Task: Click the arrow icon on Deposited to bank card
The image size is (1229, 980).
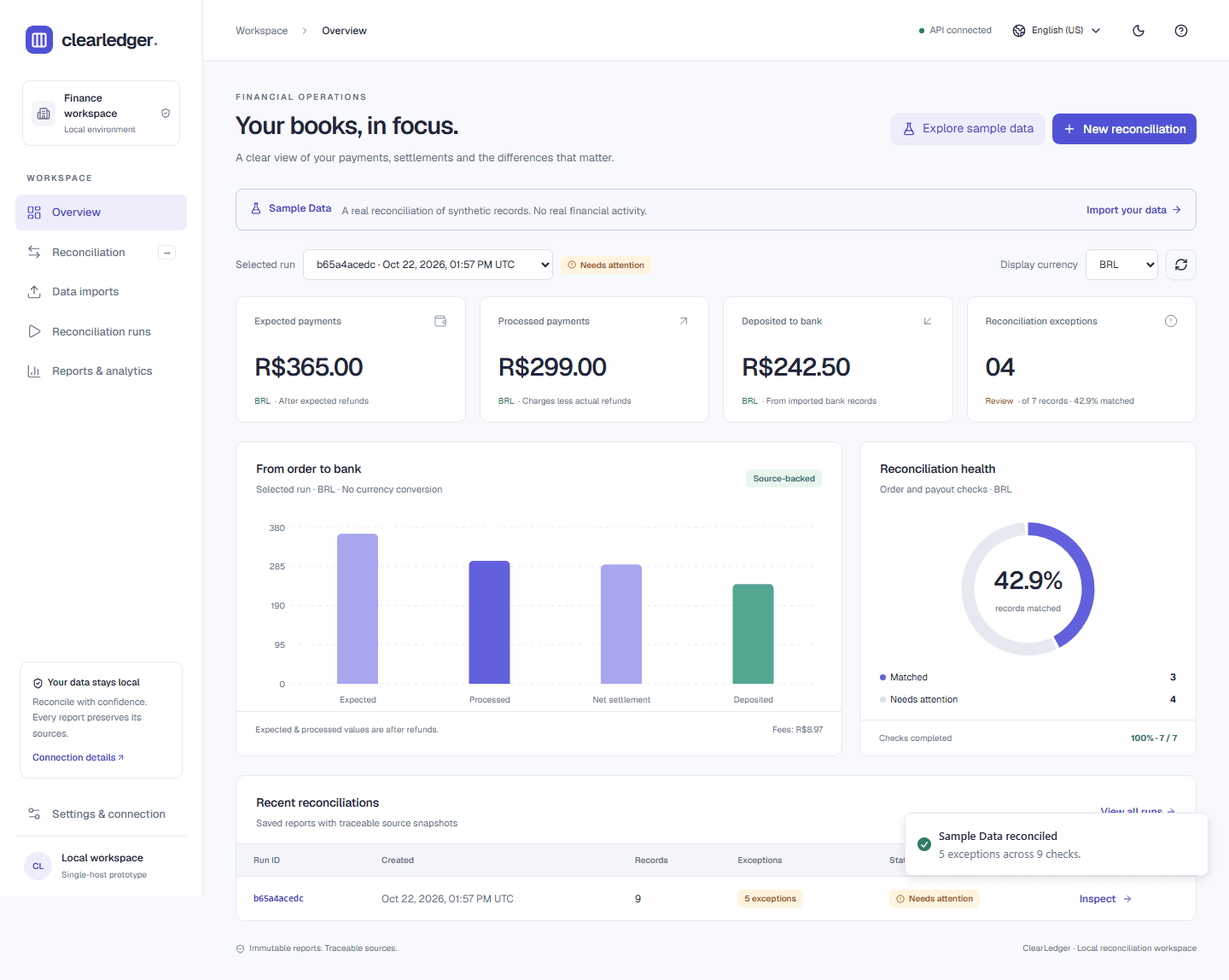Action: coord(928,321)
